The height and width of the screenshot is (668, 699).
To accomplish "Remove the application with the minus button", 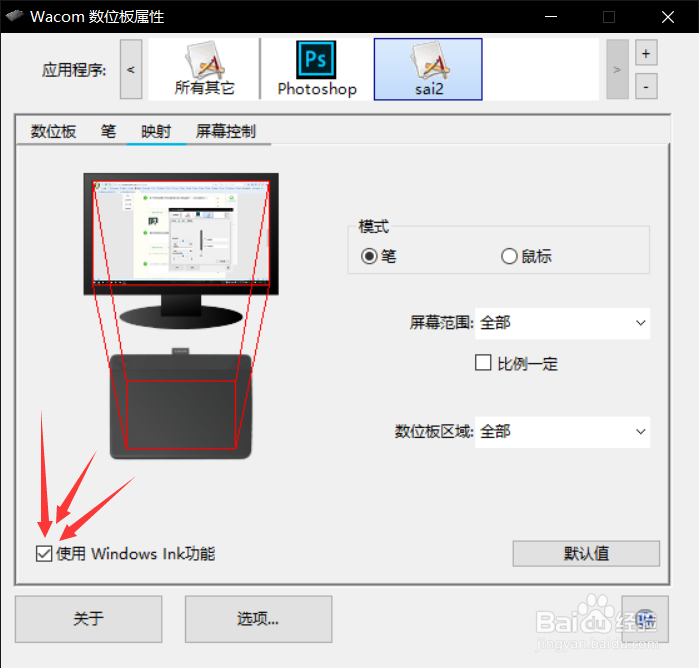I will (x=646, y=86).
